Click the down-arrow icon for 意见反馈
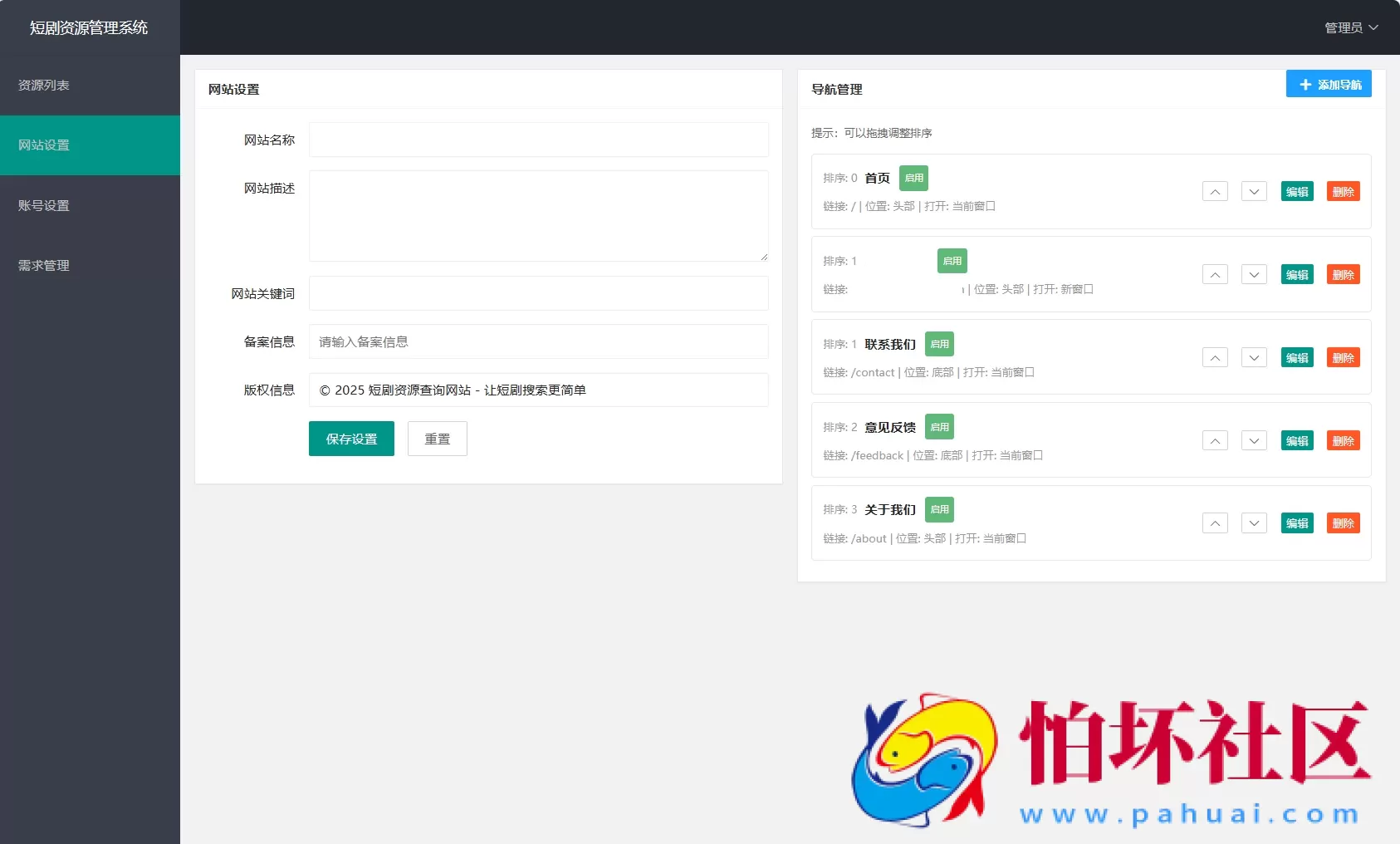The image size is (1400, 844). pyautogui.click(x=1253, y=440)
